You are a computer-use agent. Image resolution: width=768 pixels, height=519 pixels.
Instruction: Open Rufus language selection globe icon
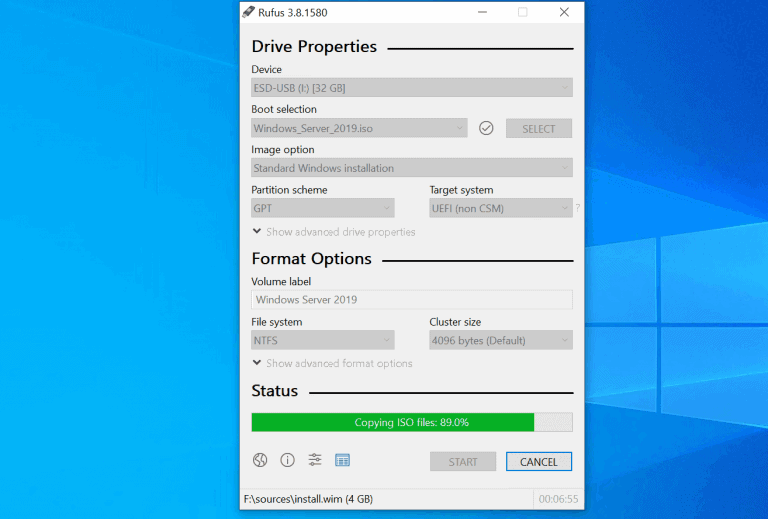(260, 460)
